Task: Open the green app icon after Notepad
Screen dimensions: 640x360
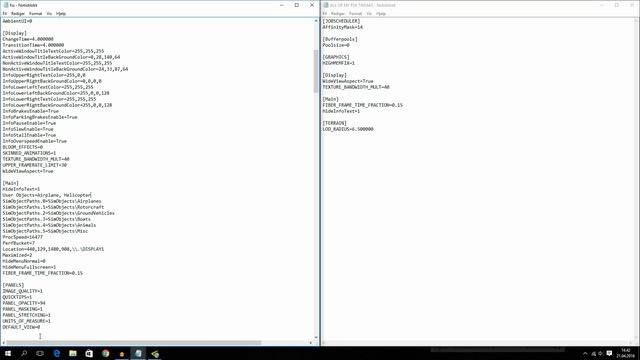Action: coord(155,354)
